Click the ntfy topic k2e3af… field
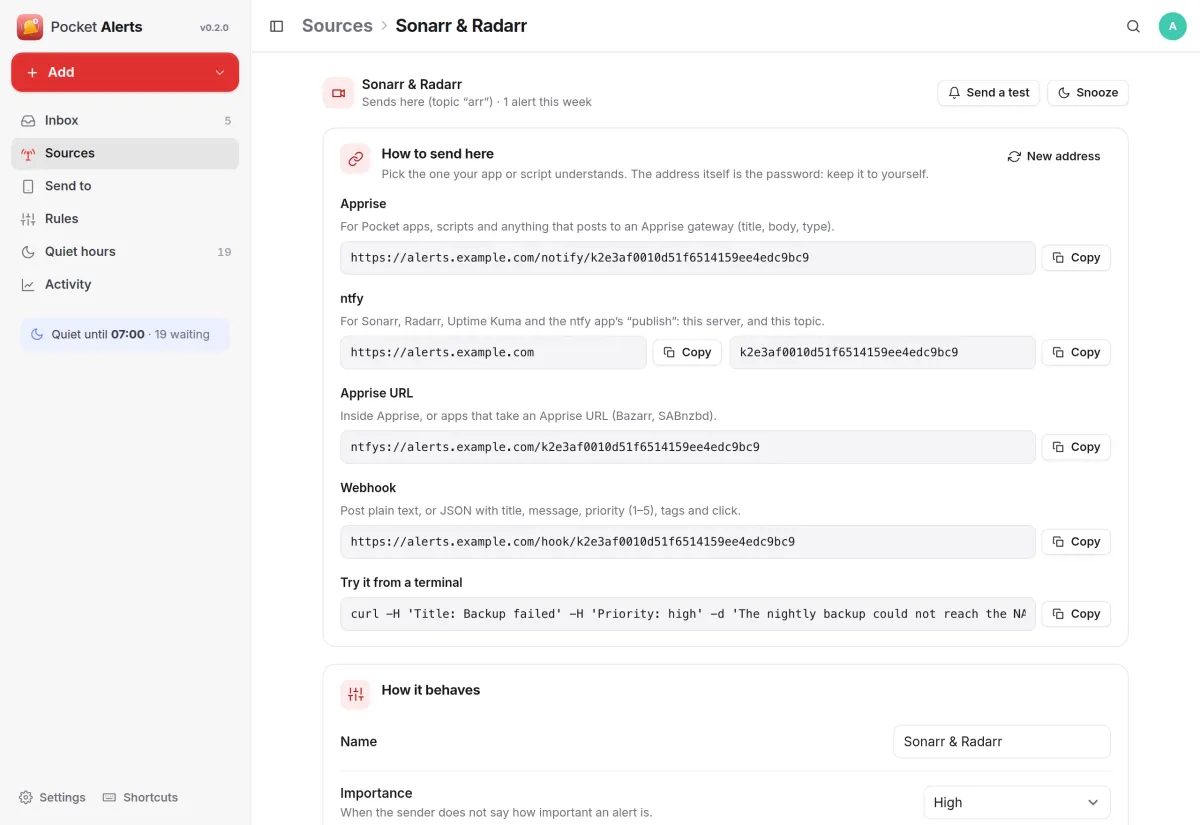Screen dimensions: 1200x825 click(x=882, y=352)
